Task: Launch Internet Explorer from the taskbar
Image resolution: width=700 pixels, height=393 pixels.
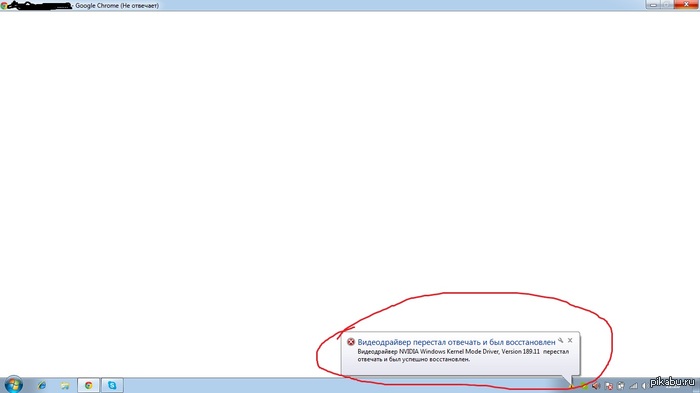Action: (42, 385)
